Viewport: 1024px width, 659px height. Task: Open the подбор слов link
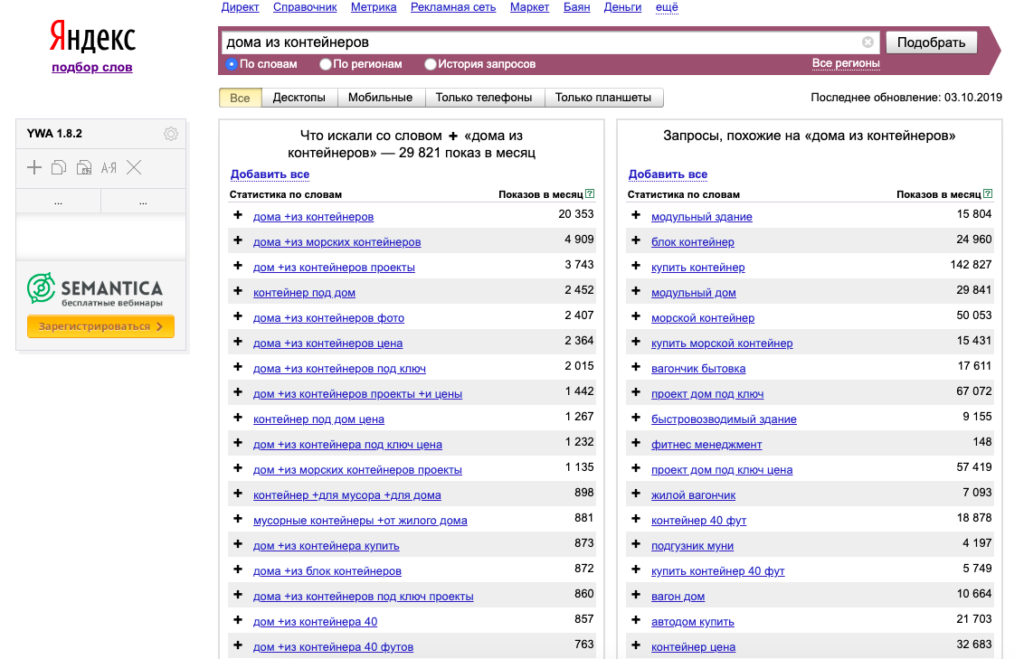tap(92, 67)
